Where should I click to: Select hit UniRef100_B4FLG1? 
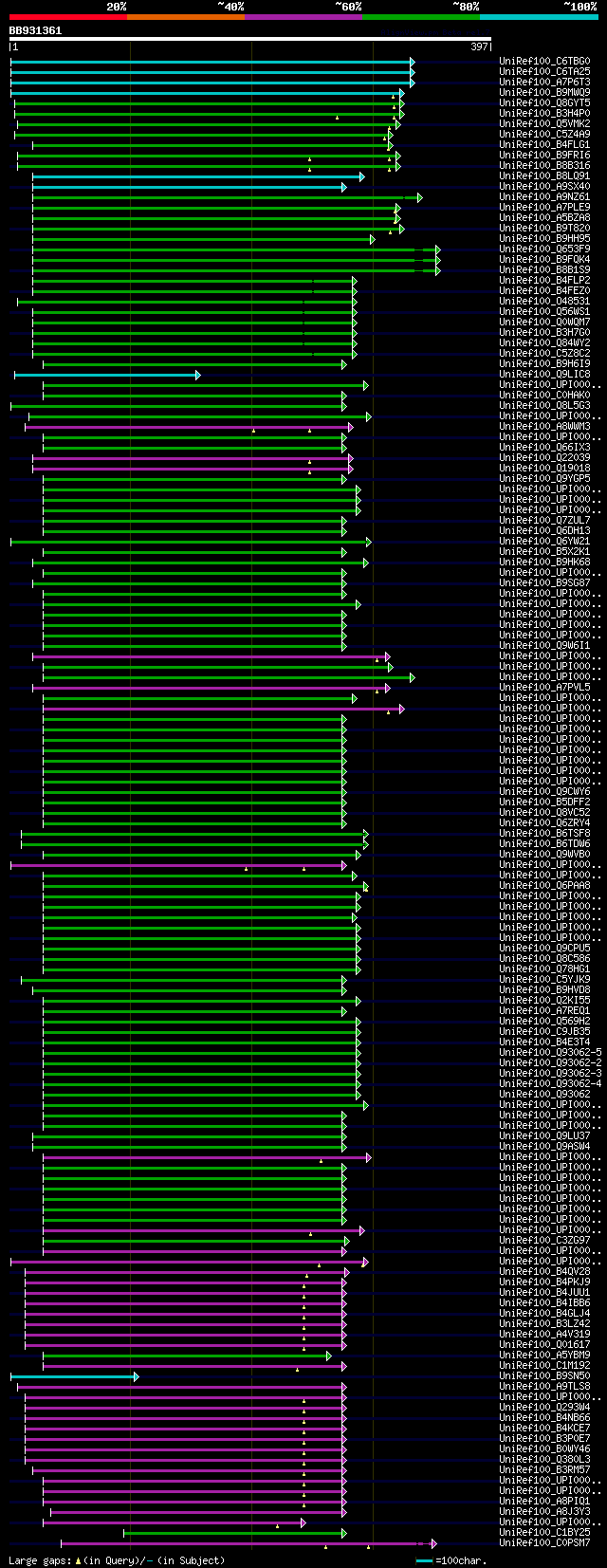(544, 145)
